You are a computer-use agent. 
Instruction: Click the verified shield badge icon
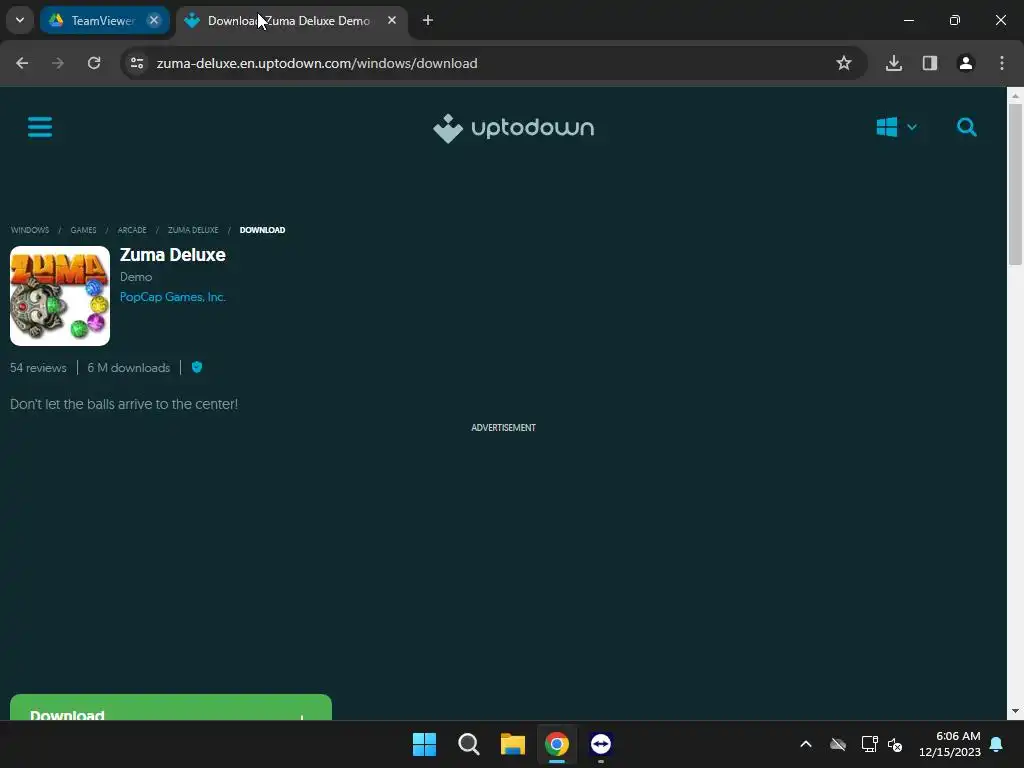point(197,367)
